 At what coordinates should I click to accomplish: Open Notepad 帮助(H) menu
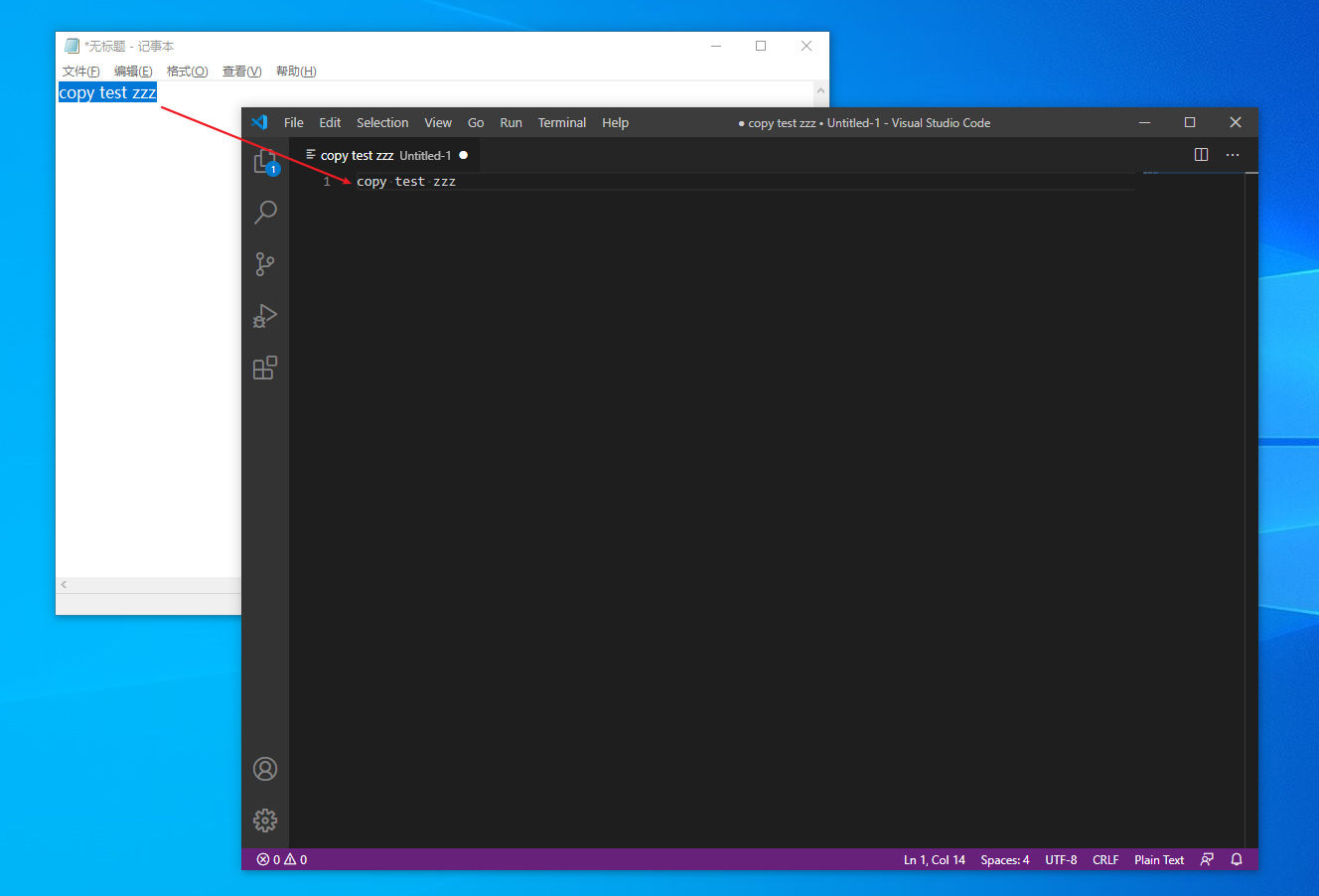(x=296, y=72)
